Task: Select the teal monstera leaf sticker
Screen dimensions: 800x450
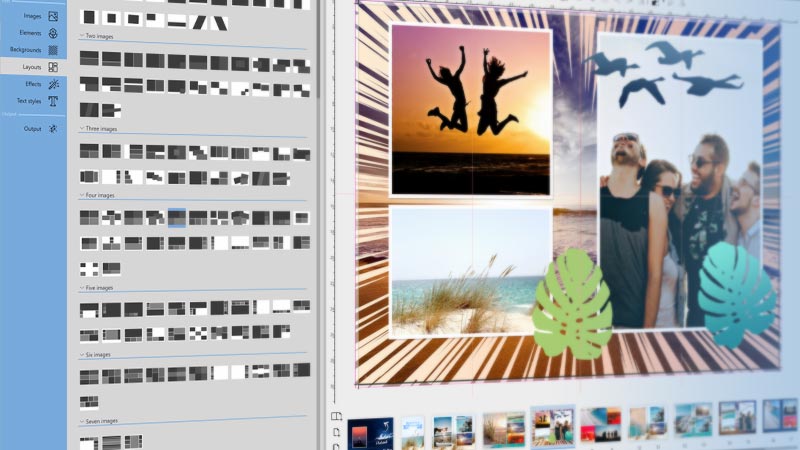Action: click(x=735, y=292)
